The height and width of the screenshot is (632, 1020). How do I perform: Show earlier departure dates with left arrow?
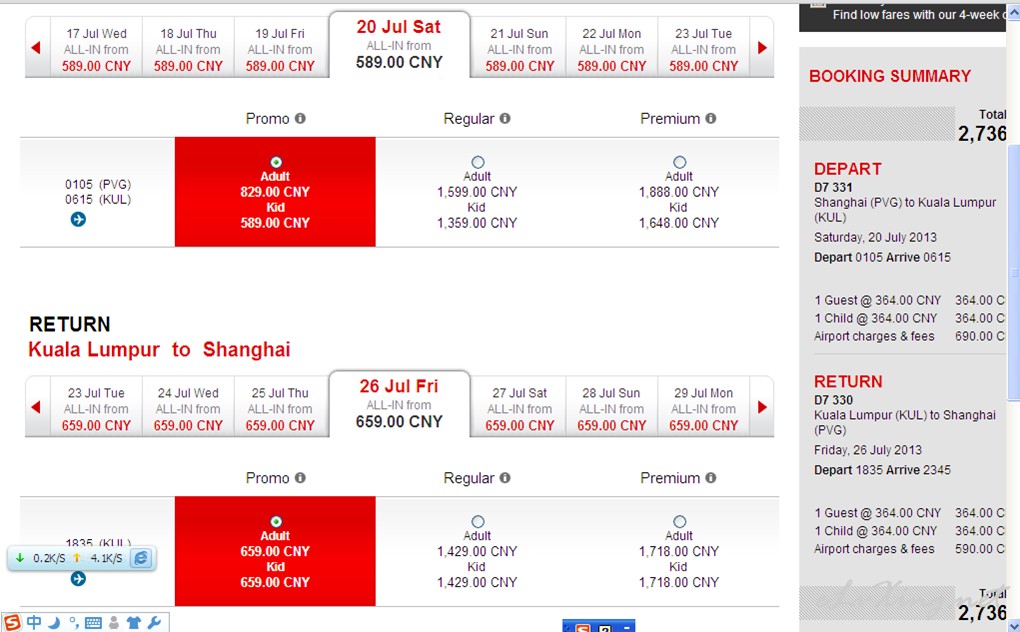(x=36, y=47)
